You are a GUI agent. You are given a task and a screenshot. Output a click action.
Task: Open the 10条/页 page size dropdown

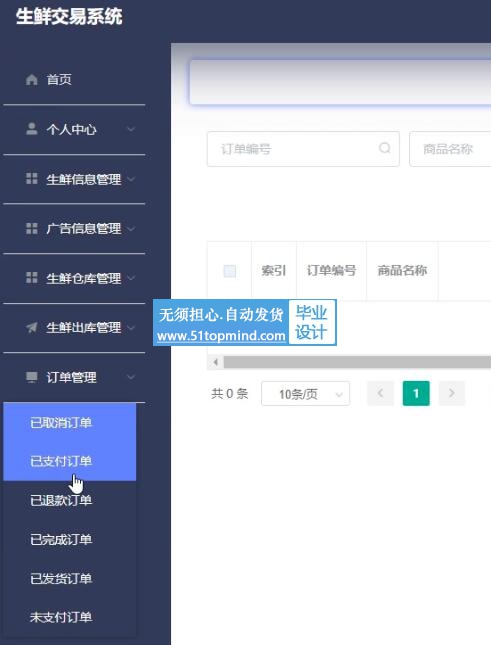306,394
